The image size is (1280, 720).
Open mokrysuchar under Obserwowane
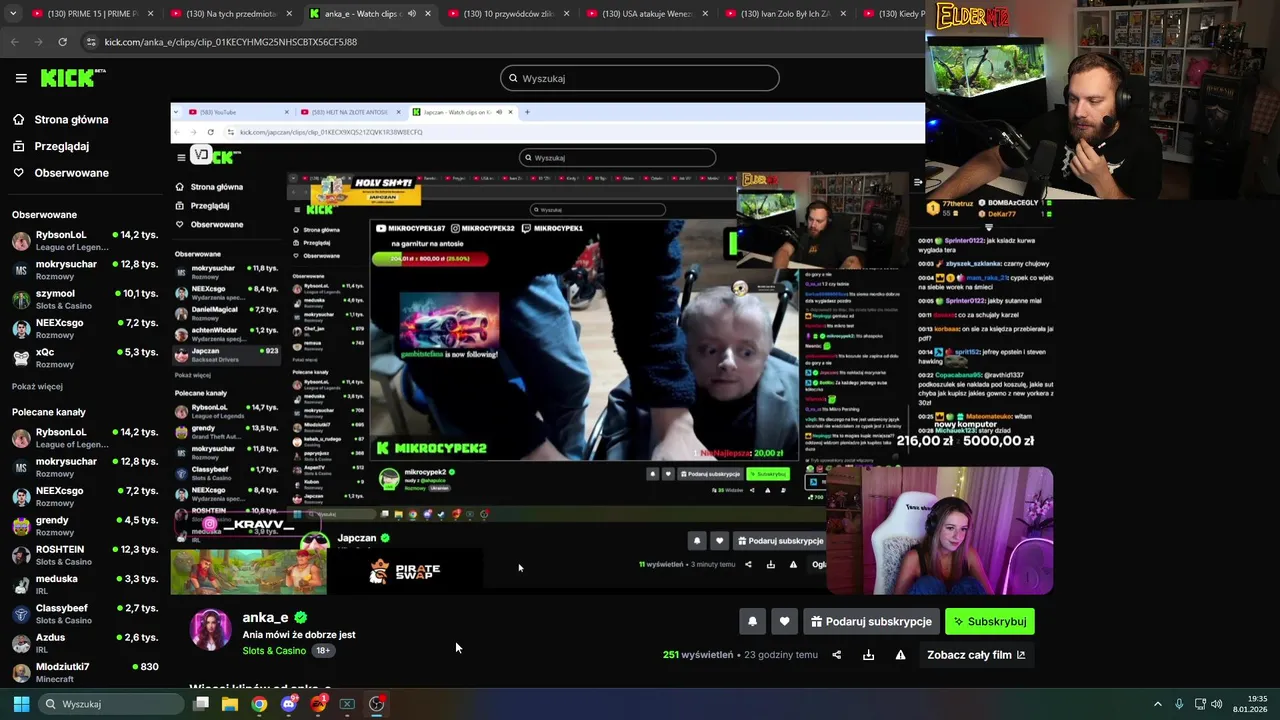85,270
